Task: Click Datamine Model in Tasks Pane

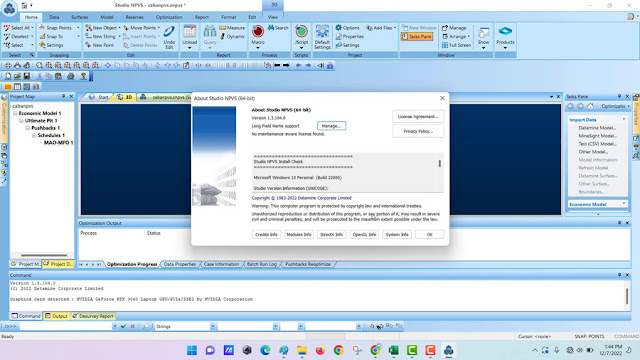Action: [x=597, y=128]
